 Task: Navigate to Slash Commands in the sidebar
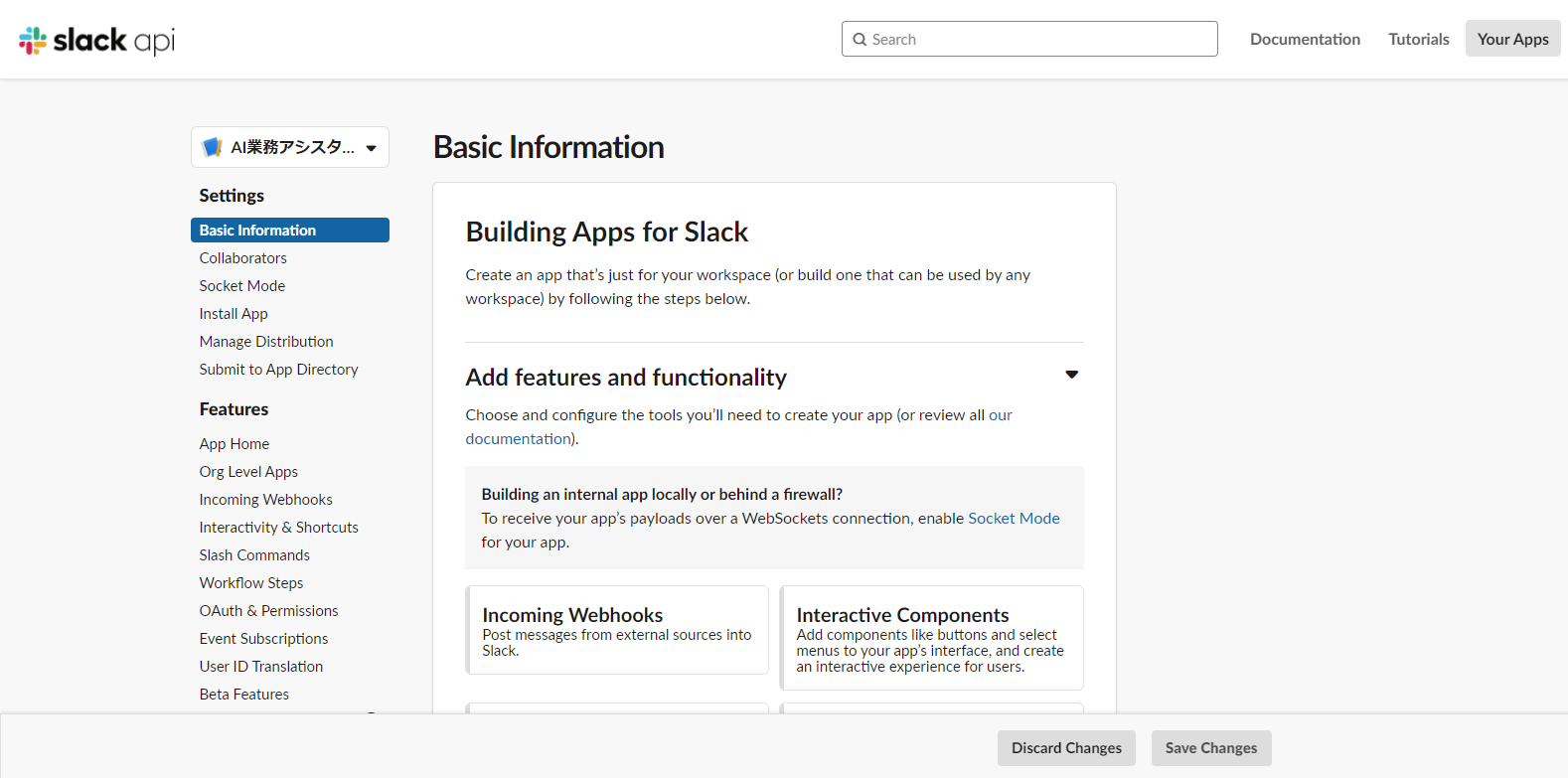pos(254,555)
